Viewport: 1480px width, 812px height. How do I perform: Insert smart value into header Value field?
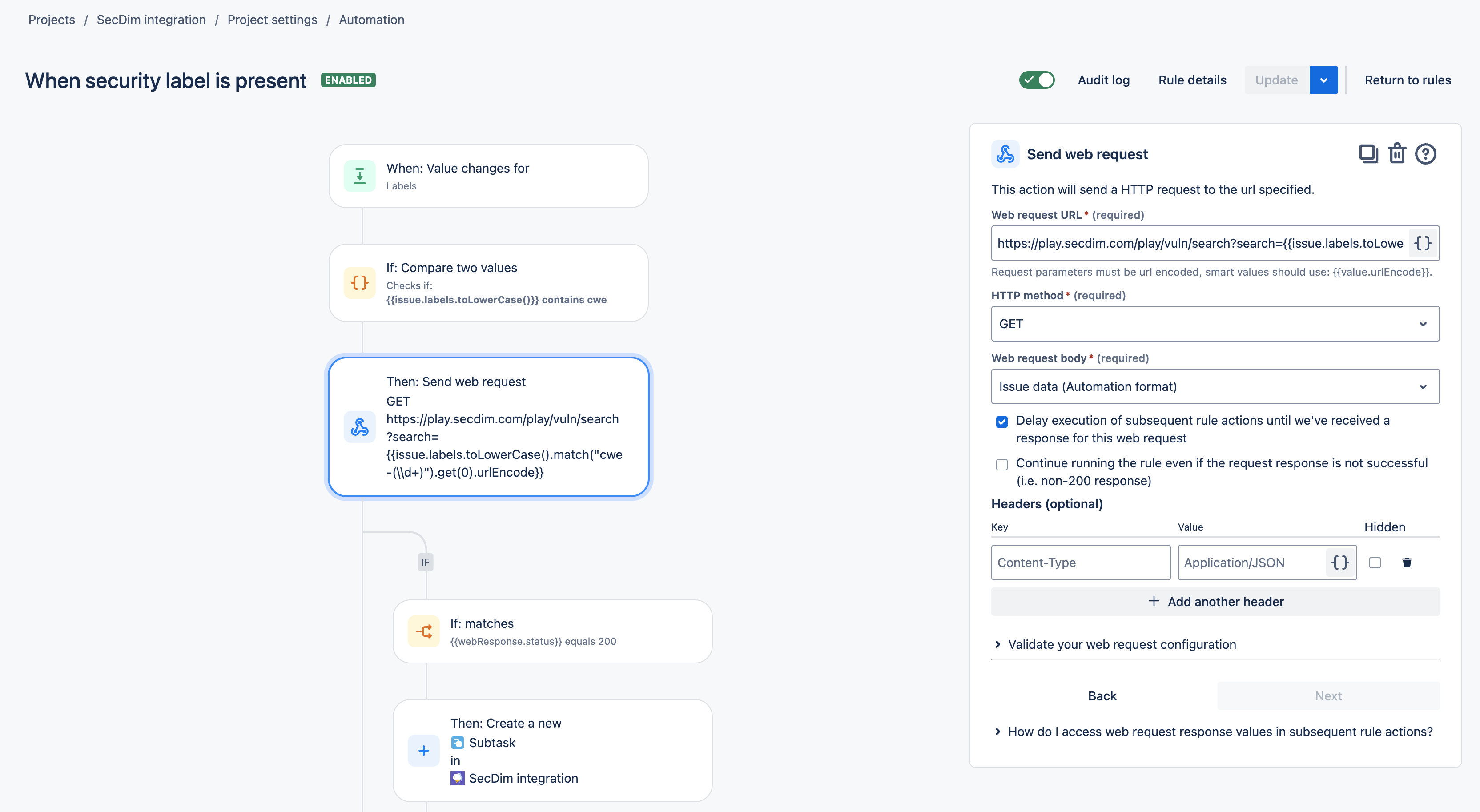coord(1339,562)
